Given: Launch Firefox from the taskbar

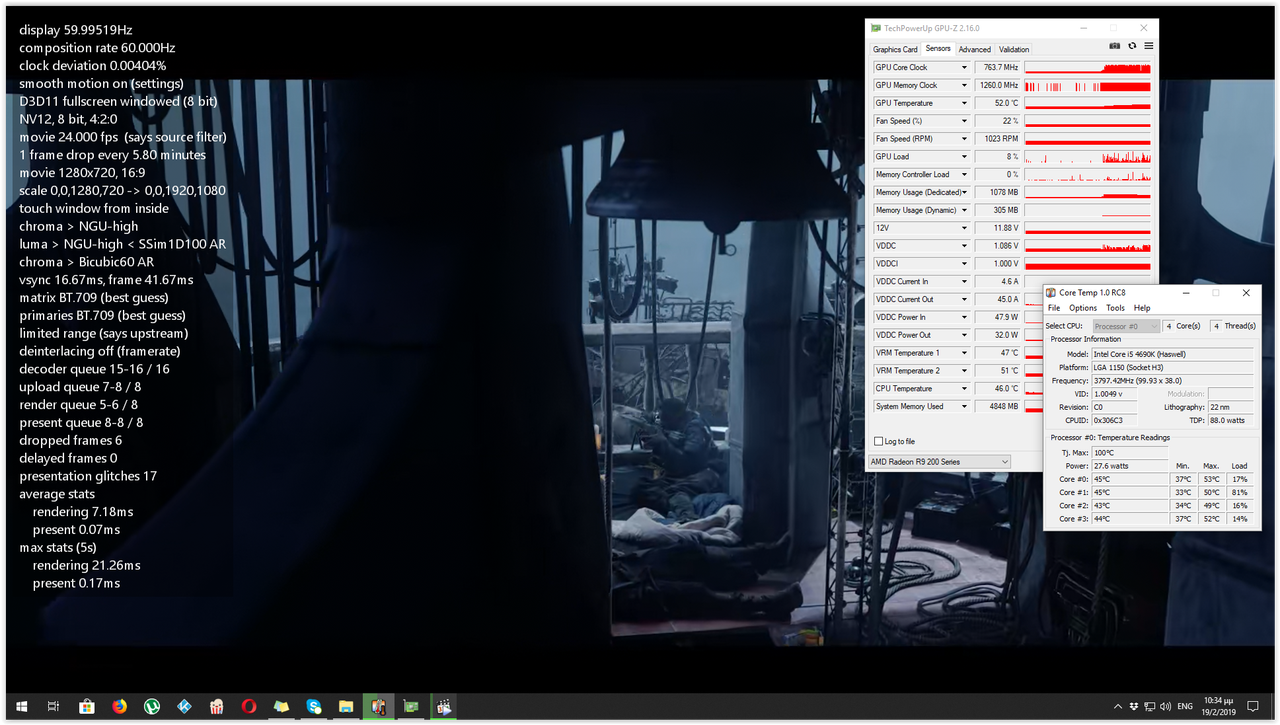Looking at the screenshot, I should tap(120, 706).
